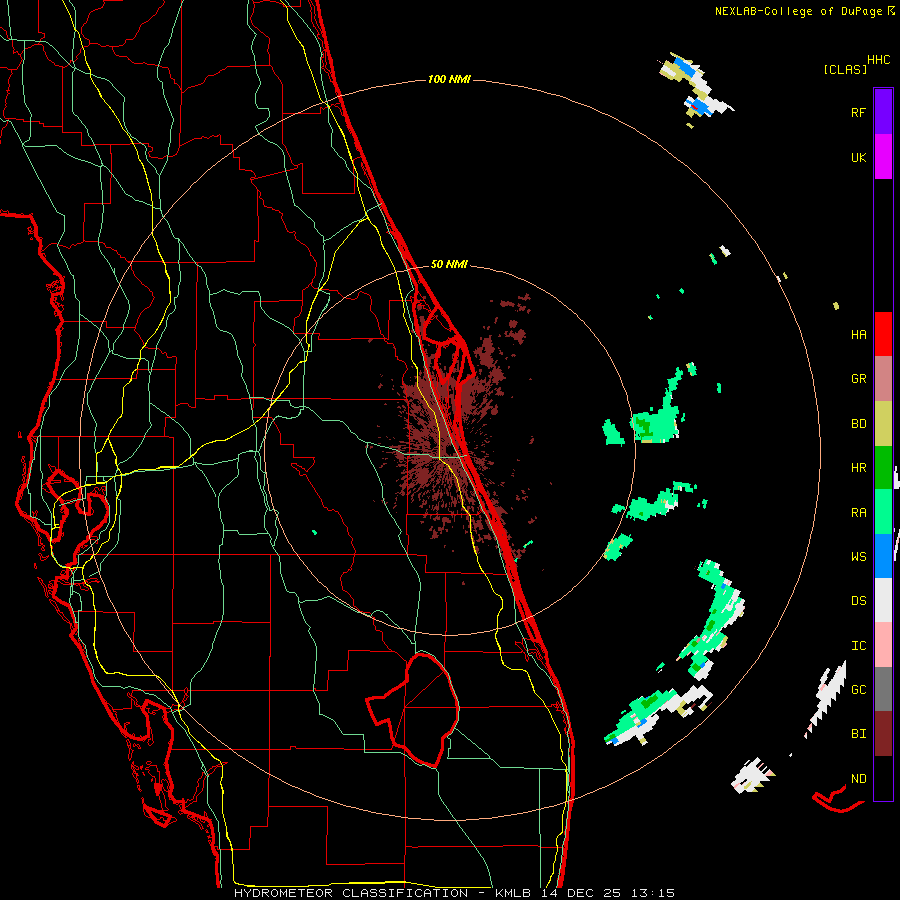Click the RA light green swatch
This screenshot has height=900, width=900.
[883, 512]
